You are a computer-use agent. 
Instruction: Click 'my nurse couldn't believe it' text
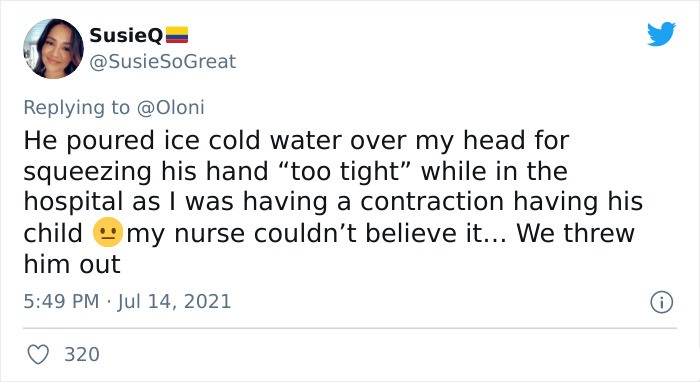[x=317, y=233]
